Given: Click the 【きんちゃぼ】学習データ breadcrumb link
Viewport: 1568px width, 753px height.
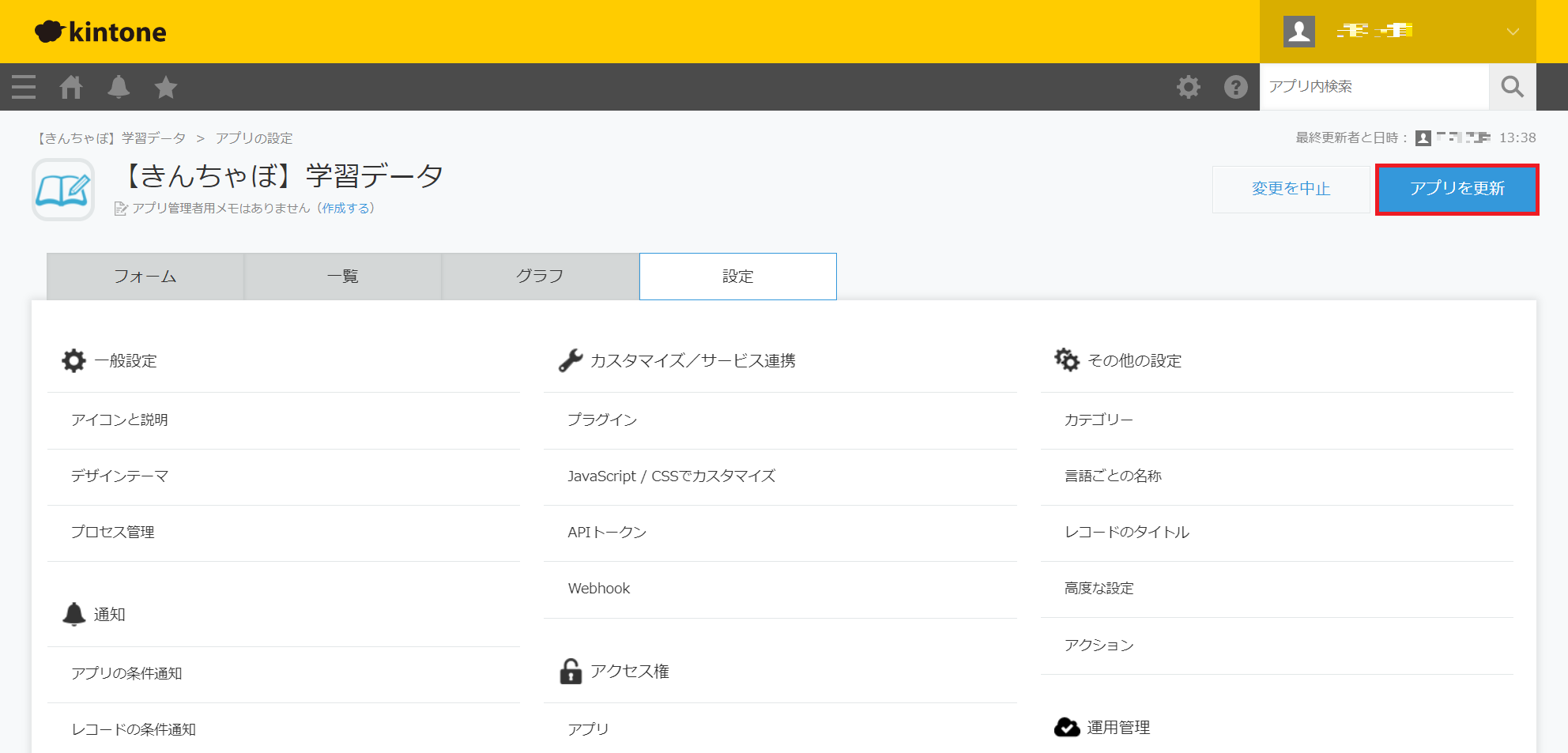Looking at the screenshot, I should coord(111,138).
